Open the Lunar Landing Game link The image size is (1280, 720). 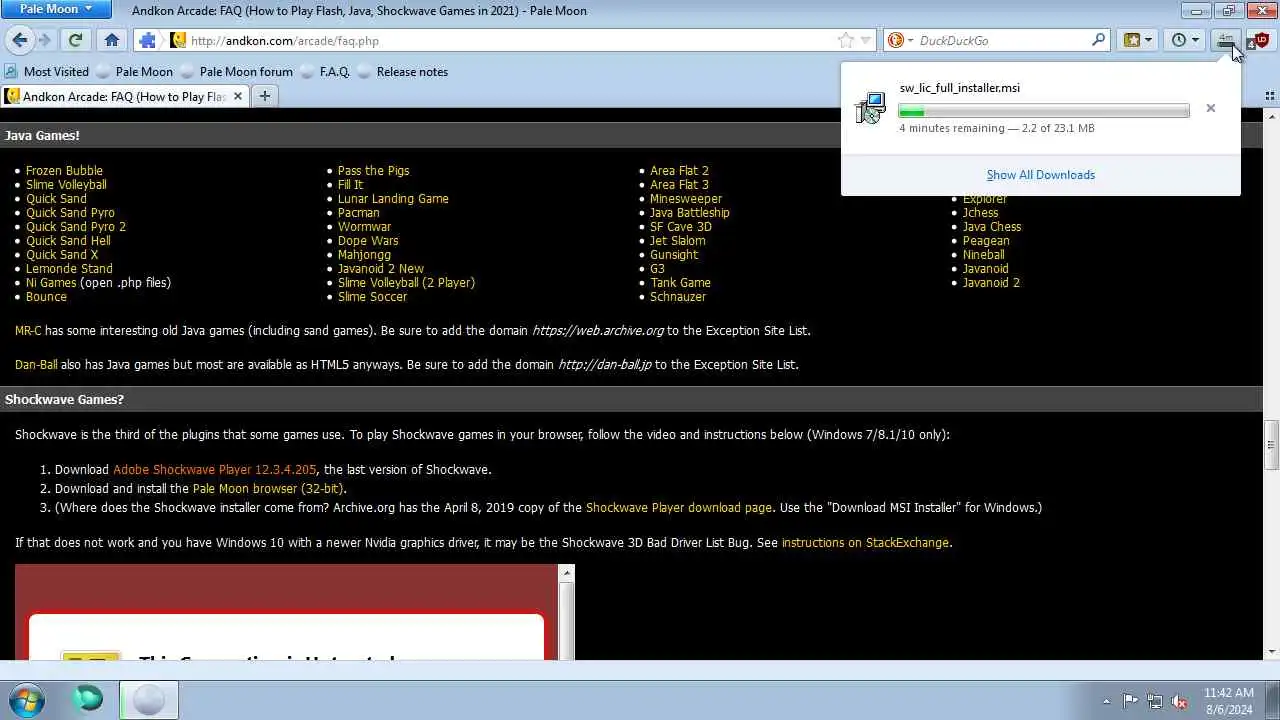[393, 199]
